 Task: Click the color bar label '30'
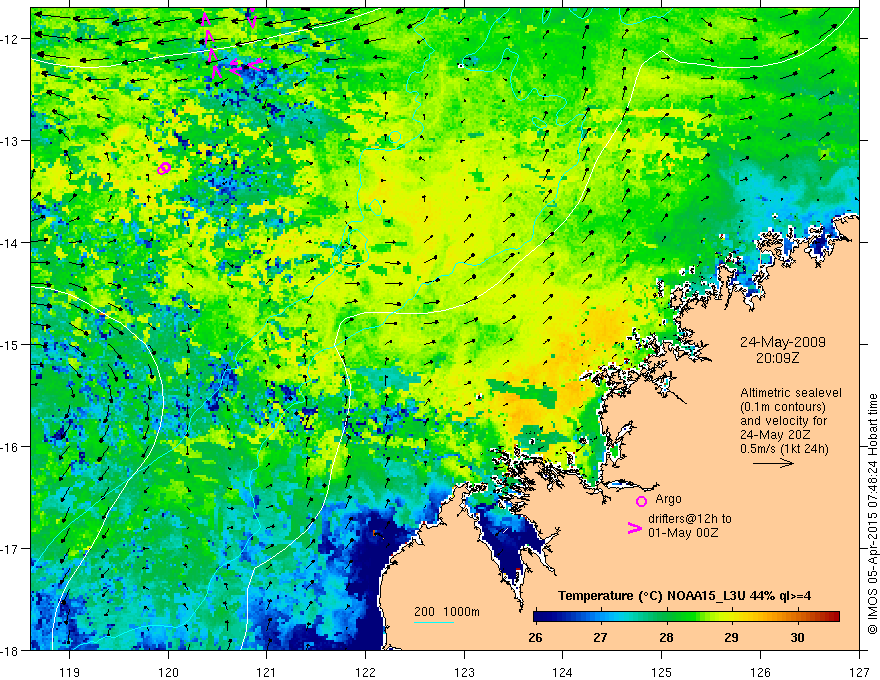tap(797, 637)
